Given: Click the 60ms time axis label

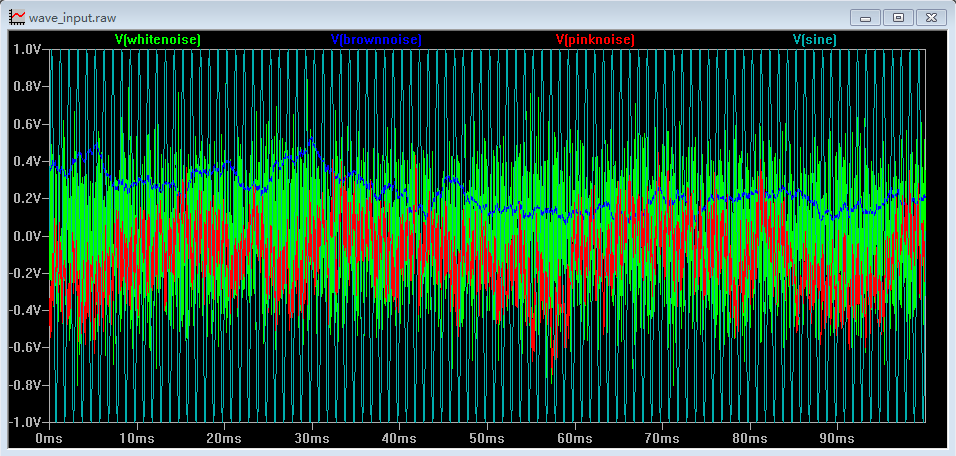Looking at the screenshot, I should [x=575, y=439].
